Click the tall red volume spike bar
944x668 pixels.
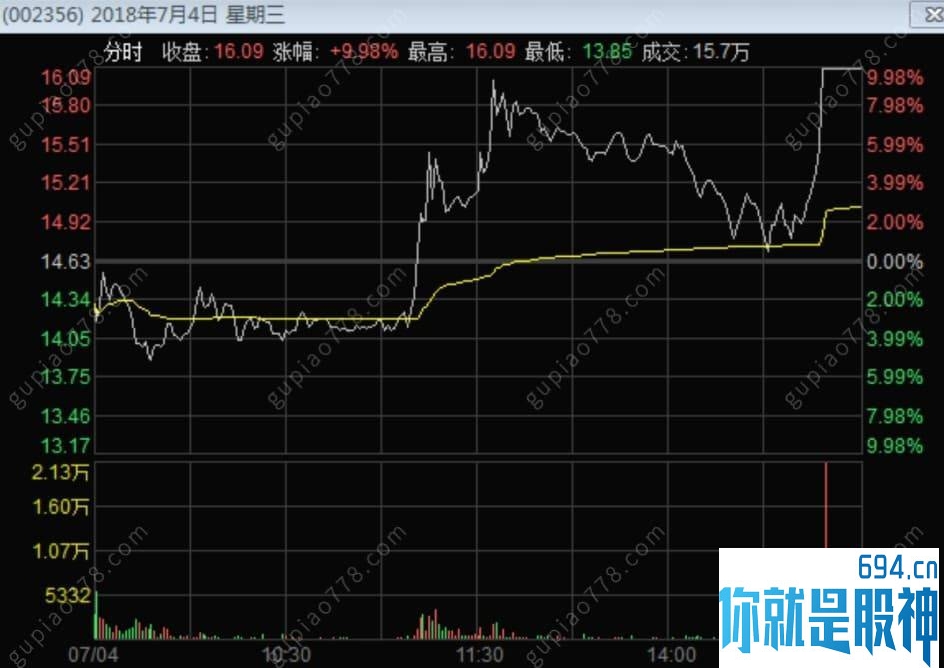825,506
